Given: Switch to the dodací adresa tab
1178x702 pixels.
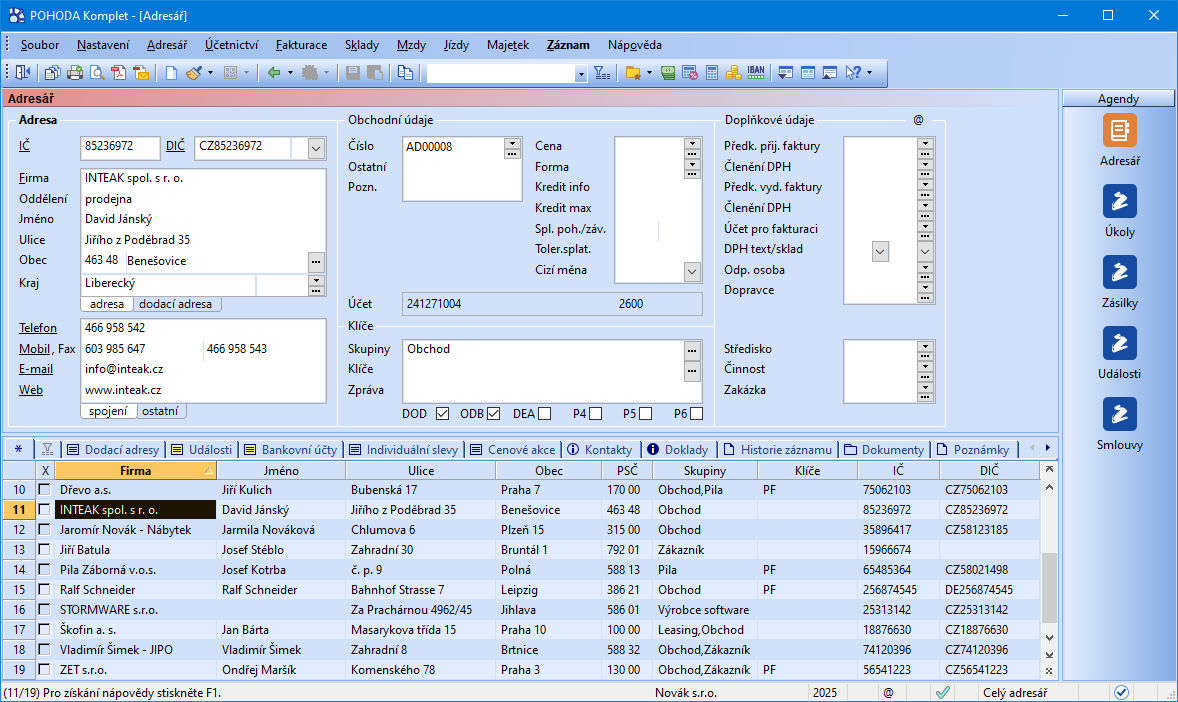Looking at the screenshot, I should coord(176,304).
